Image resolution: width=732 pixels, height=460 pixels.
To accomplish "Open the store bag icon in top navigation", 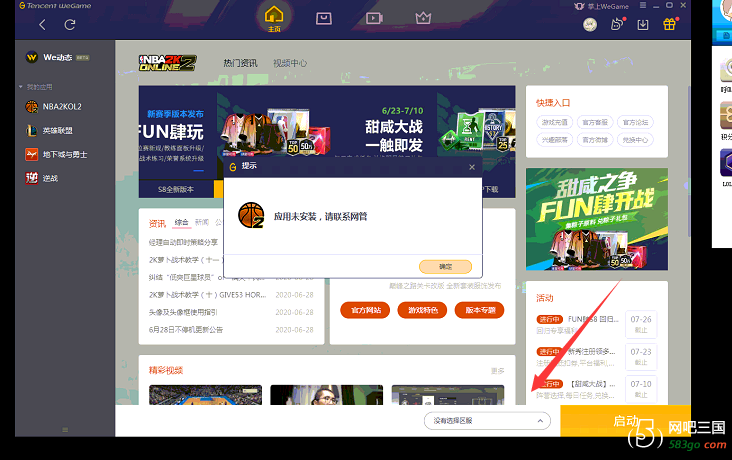I will [x=324, y=19].
